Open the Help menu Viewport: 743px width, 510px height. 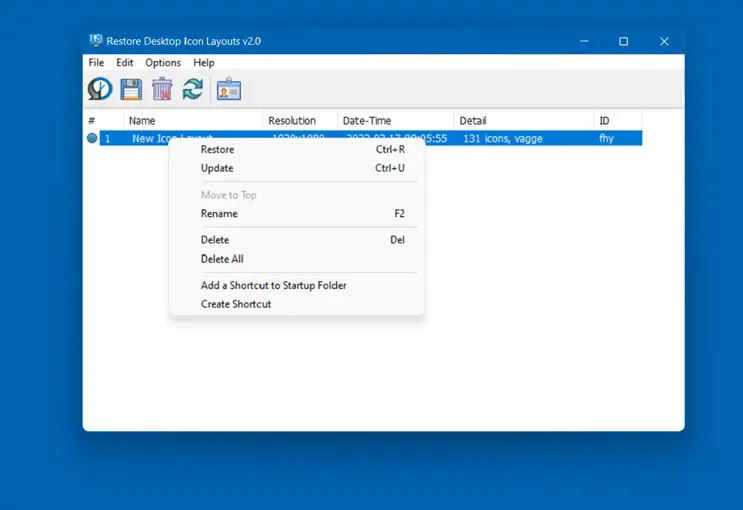[x=204, y=63]
